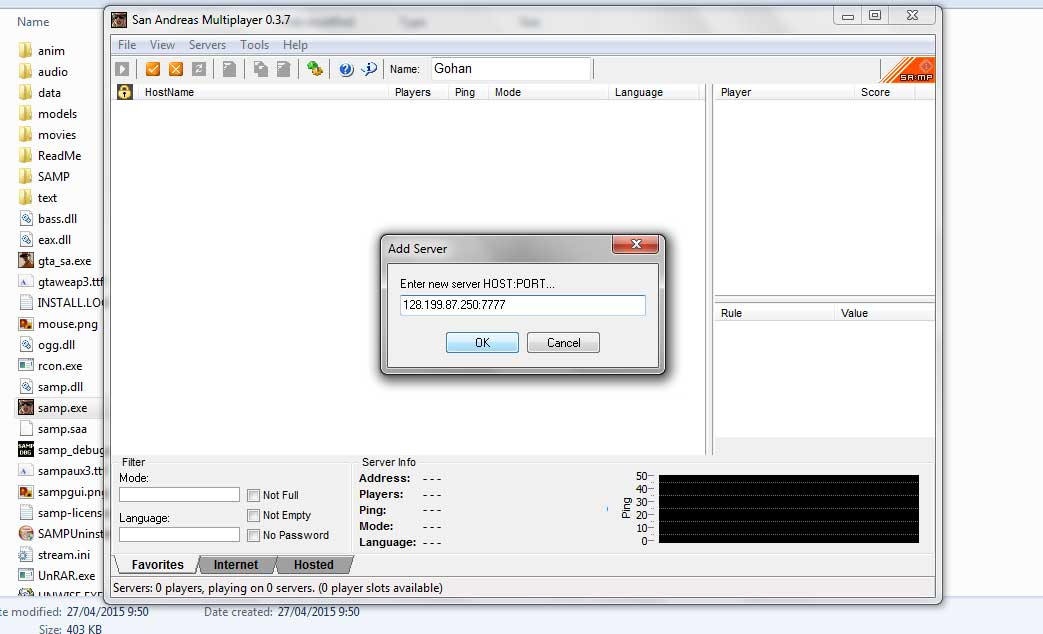Switch to the Internet tab
This screenshot has width=1043, height=634.
(235, 565)
